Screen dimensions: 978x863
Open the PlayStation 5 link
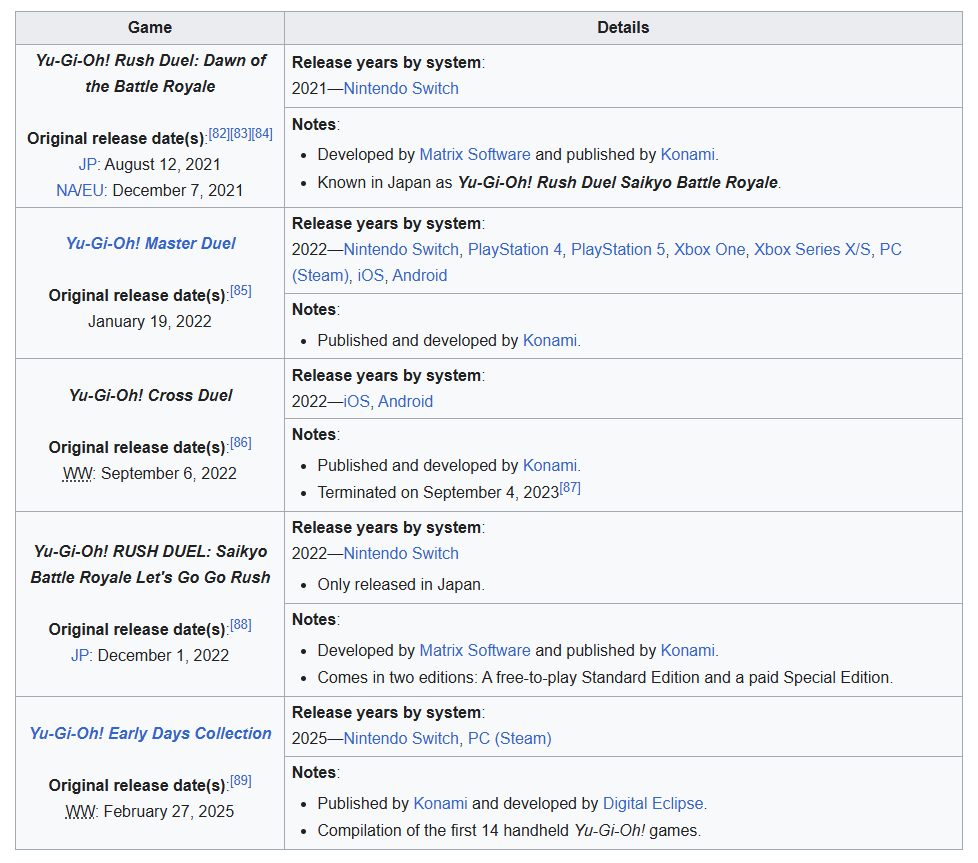pyautogui.click(x=618, y=249)
